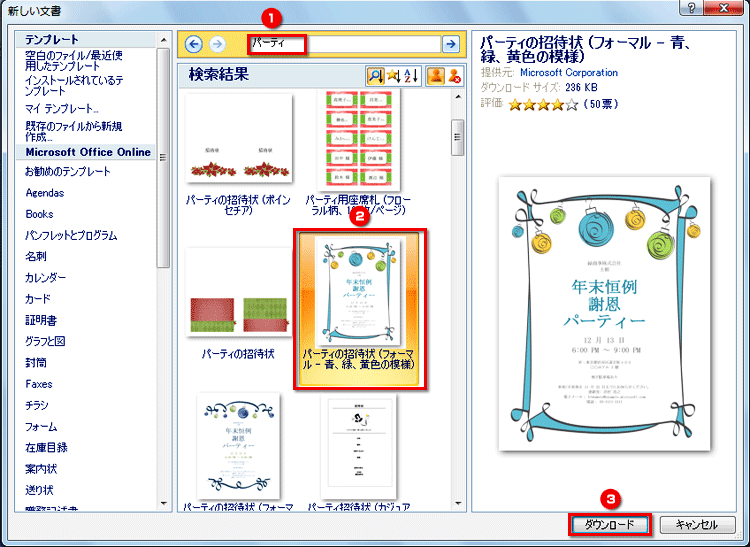Select 封筒 category
The image size is (750, 547).
pyautogui.click(x=36, y=363)
